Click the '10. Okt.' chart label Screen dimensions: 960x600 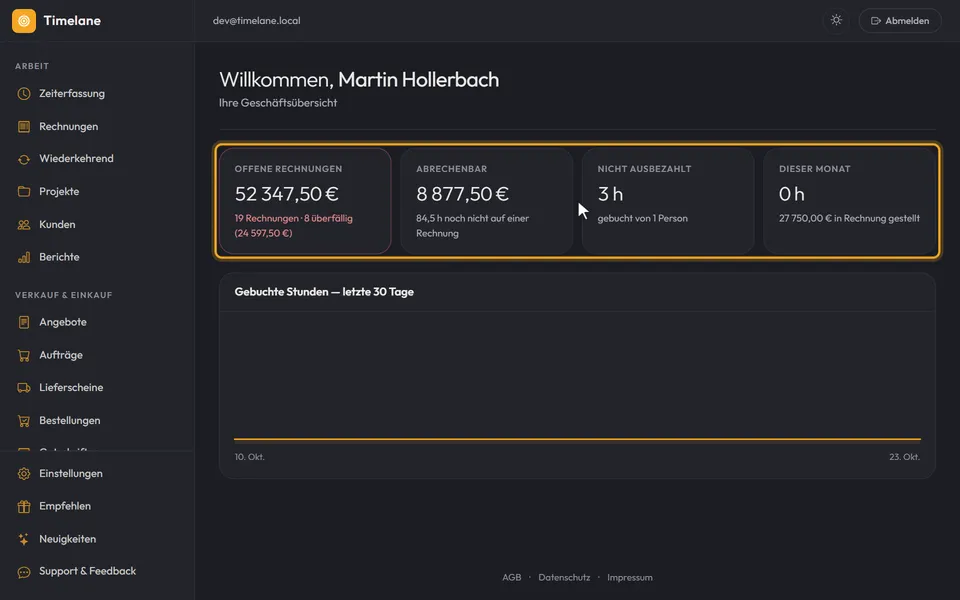click(250, 457)
